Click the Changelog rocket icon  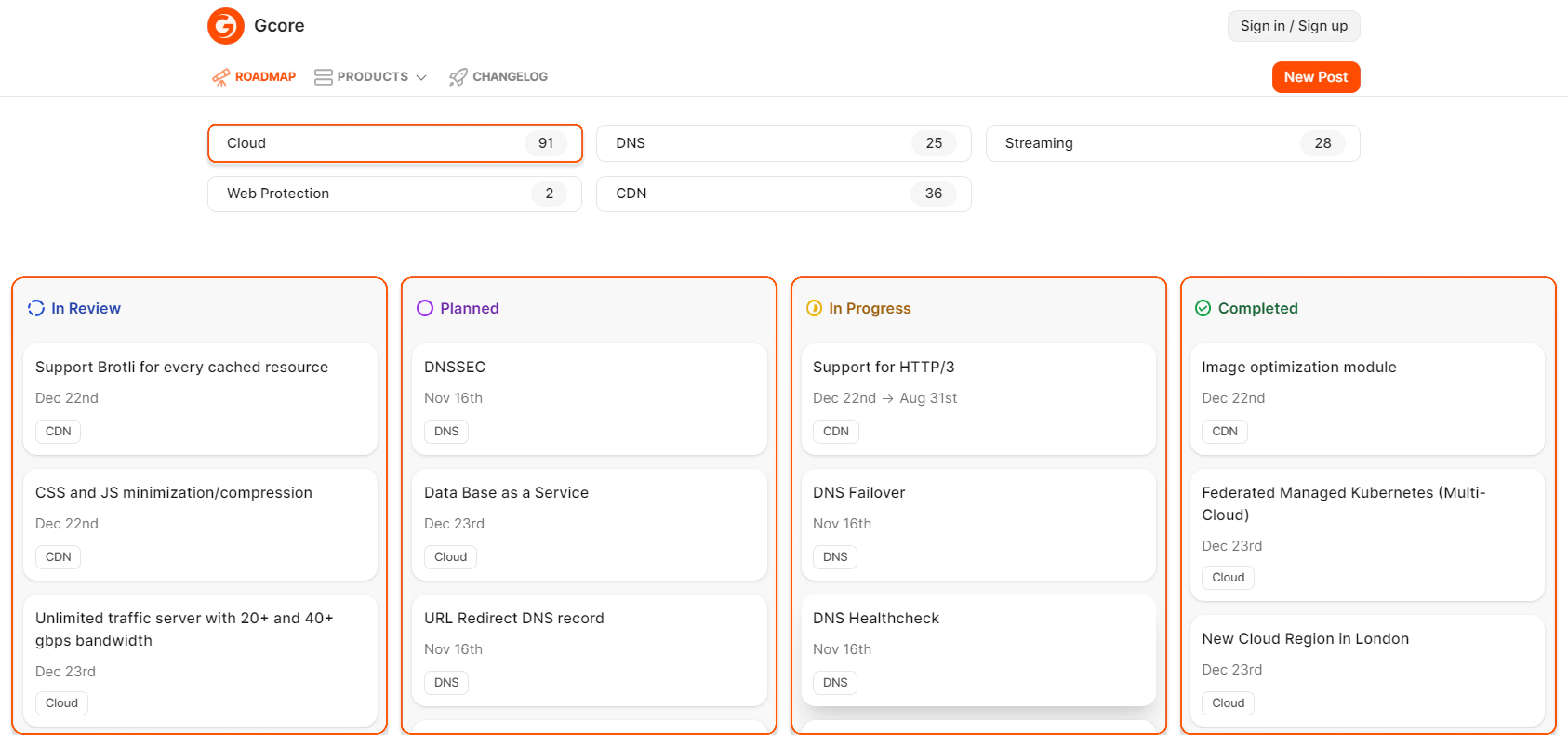457,77
